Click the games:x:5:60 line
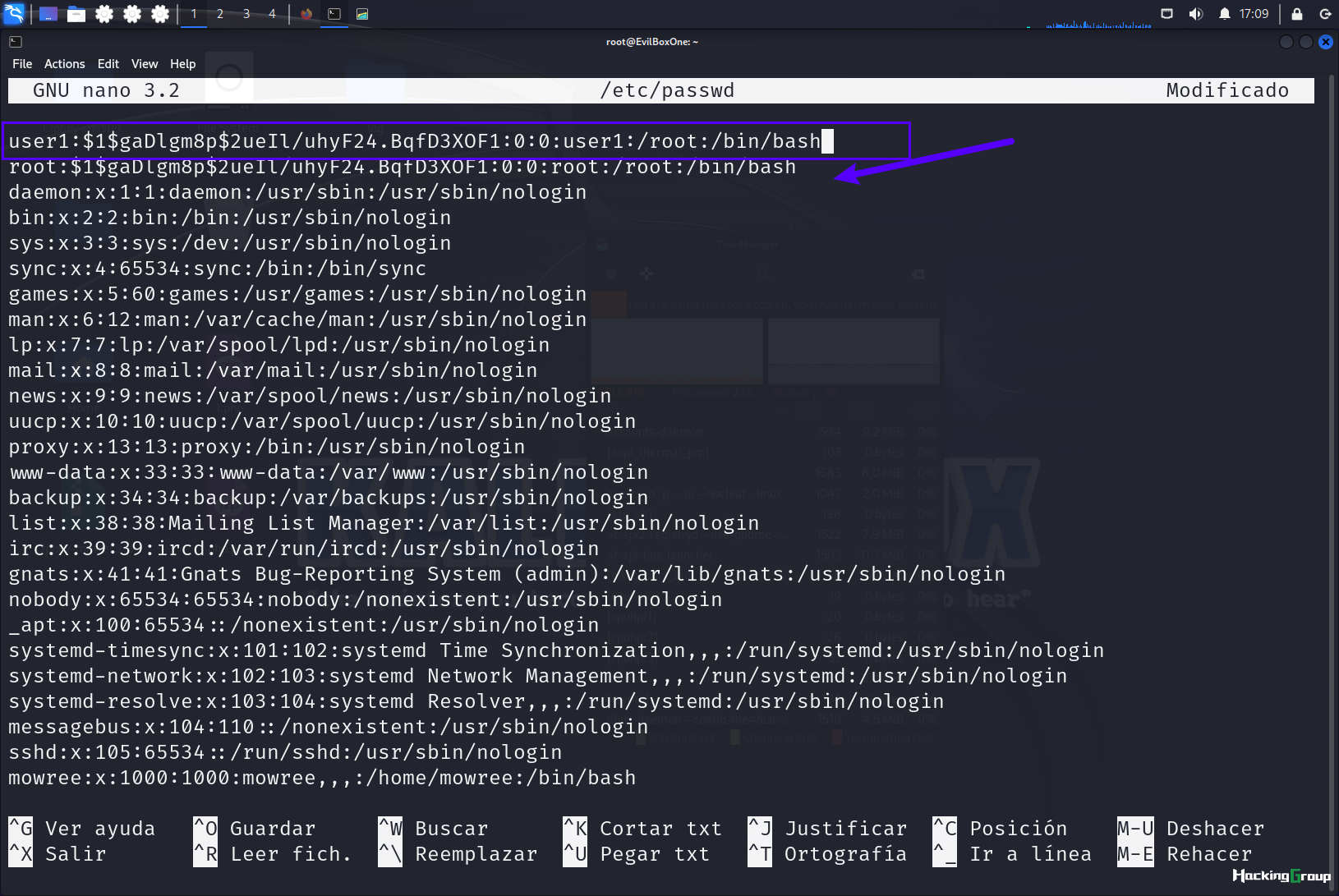The width and height of the screenshot is (1339, 896). (x=297, y=294)
